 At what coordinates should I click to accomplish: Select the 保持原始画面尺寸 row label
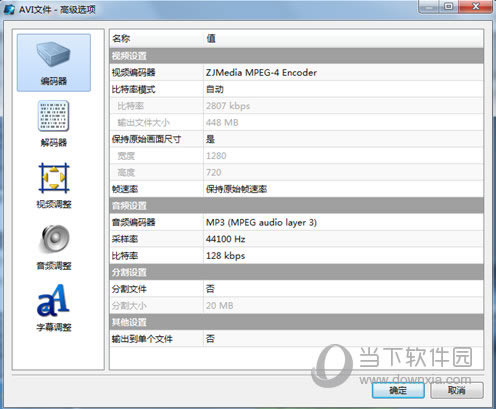pos(146,139)
